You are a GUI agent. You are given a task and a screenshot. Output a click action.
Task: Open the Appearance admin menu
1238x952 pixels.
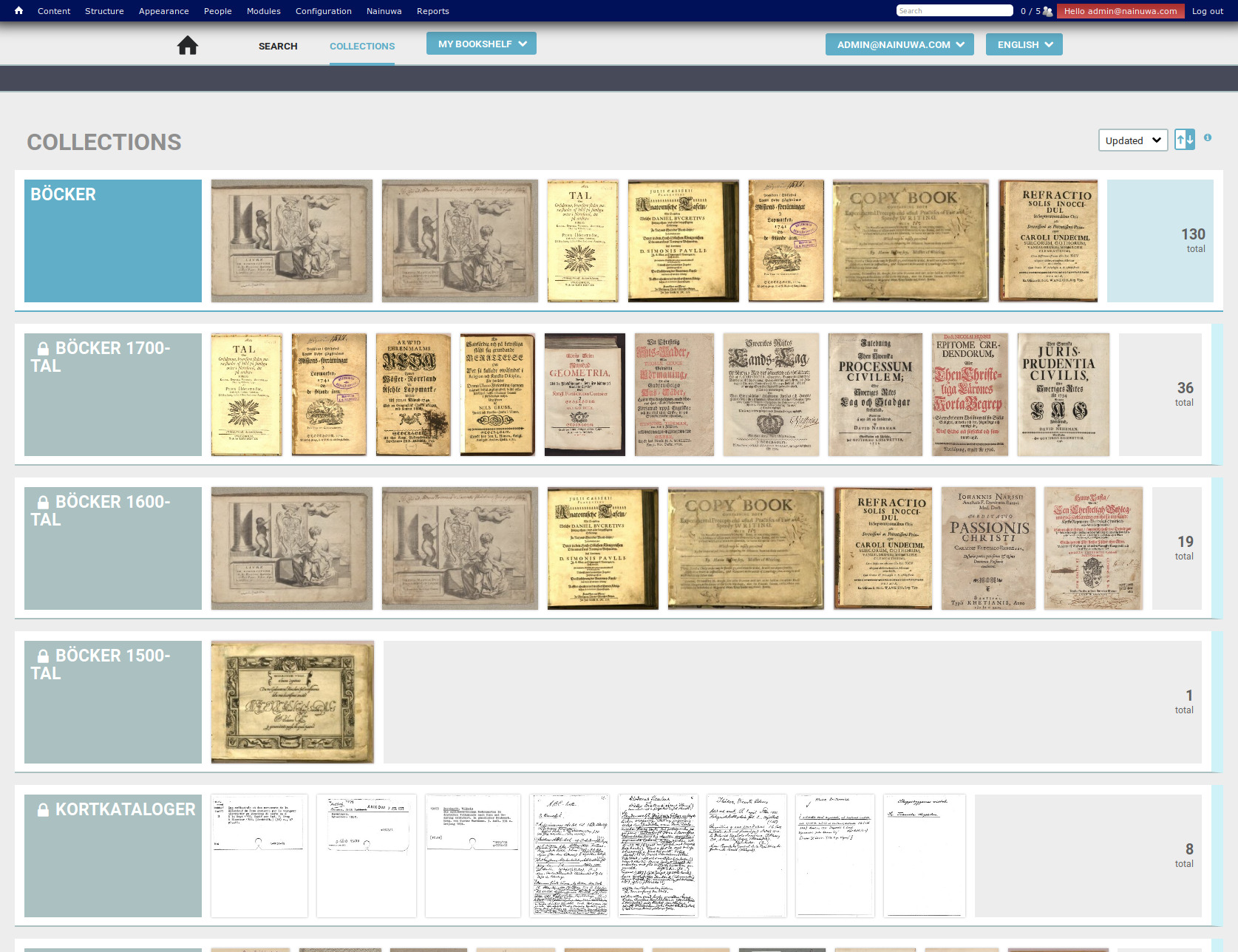163,11
